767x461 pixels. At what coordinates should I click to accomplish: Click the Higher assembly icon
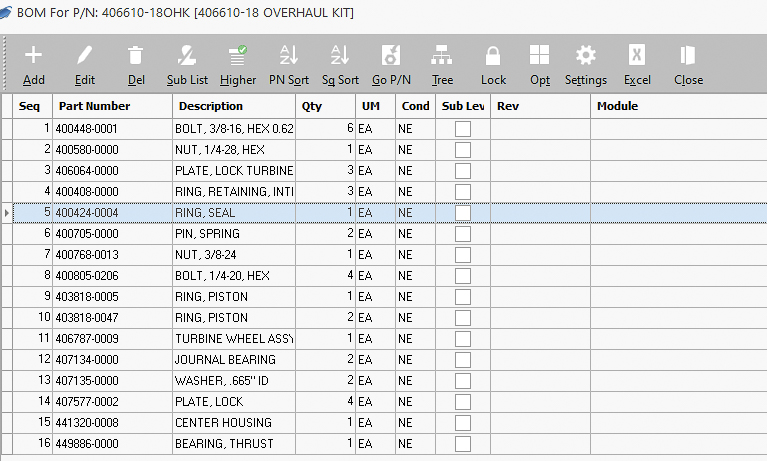(238, 56)
